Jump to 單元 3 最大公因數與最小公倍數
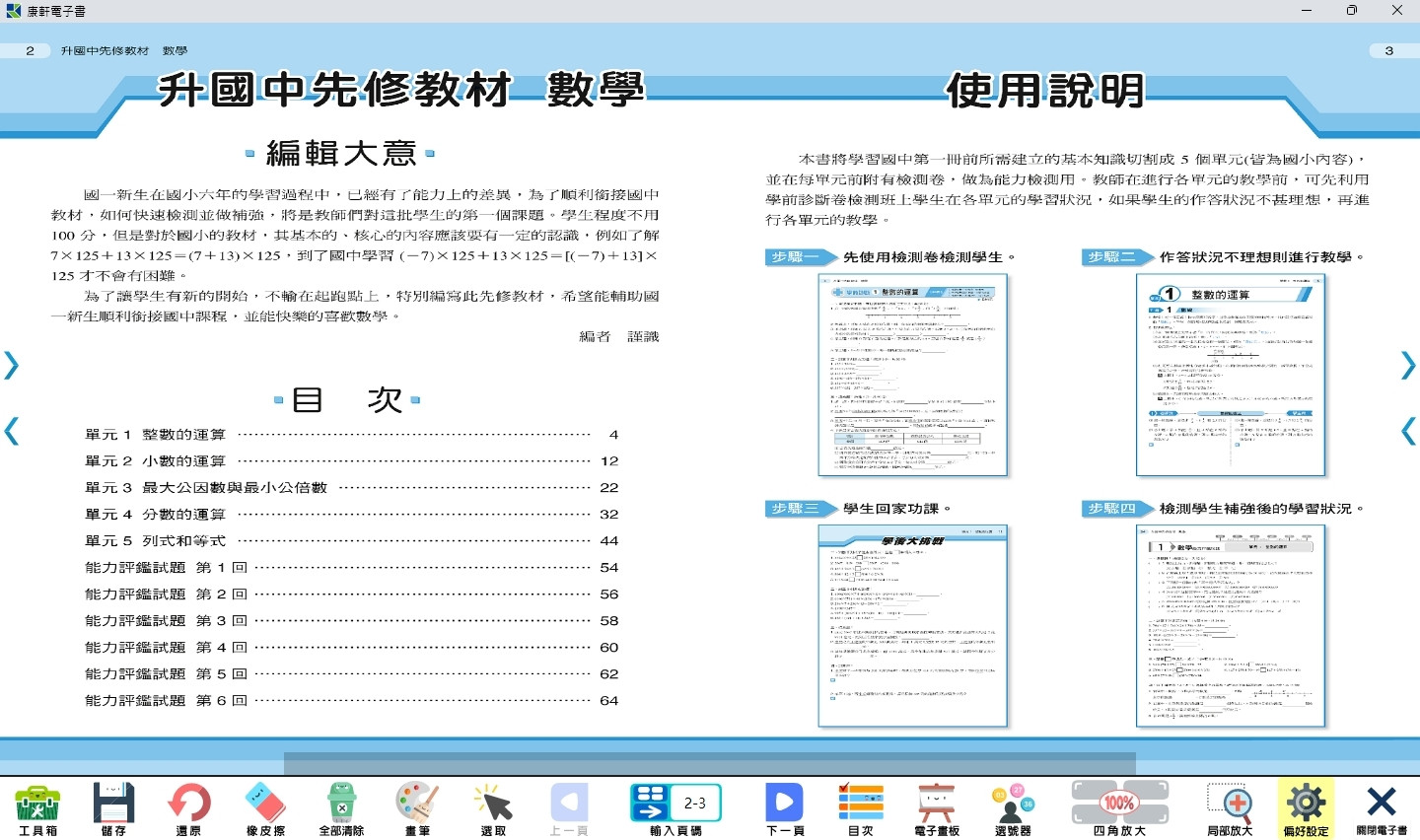Viewport: 1420px width, 840px height. pos(352,488)
